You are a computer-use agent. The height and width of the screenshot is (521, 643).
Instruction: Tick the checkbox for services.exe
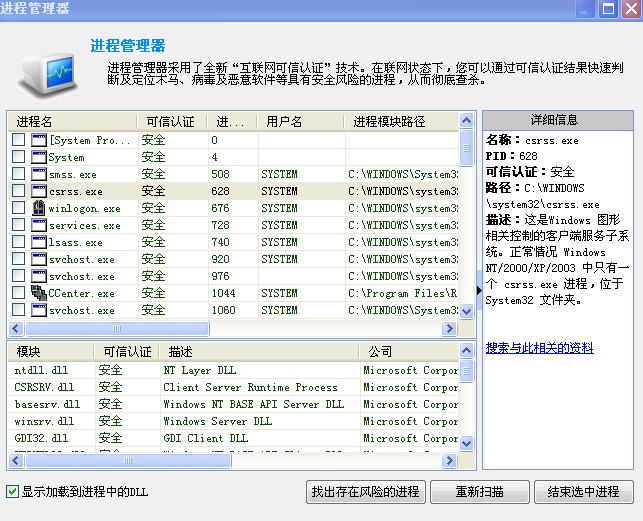18,224
